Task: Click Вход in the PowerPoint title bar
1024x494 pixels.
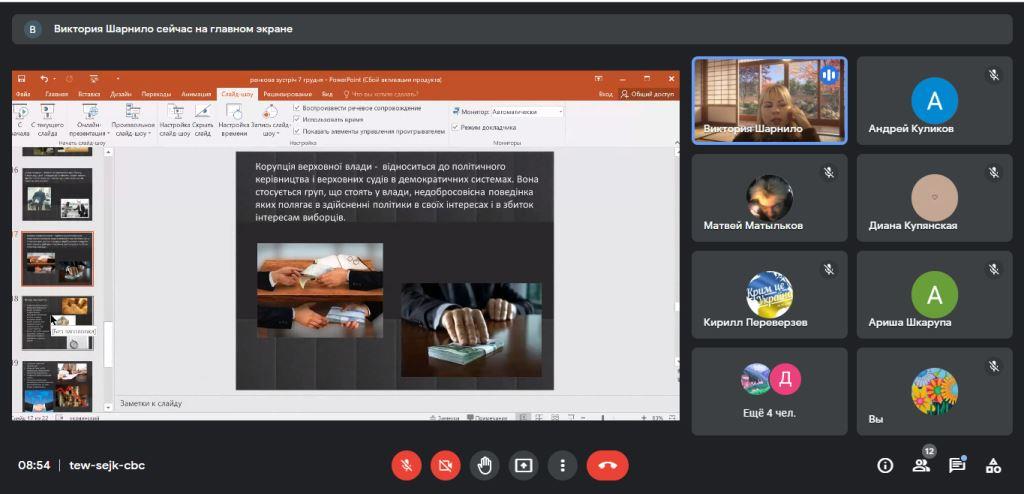Action: 605,94
